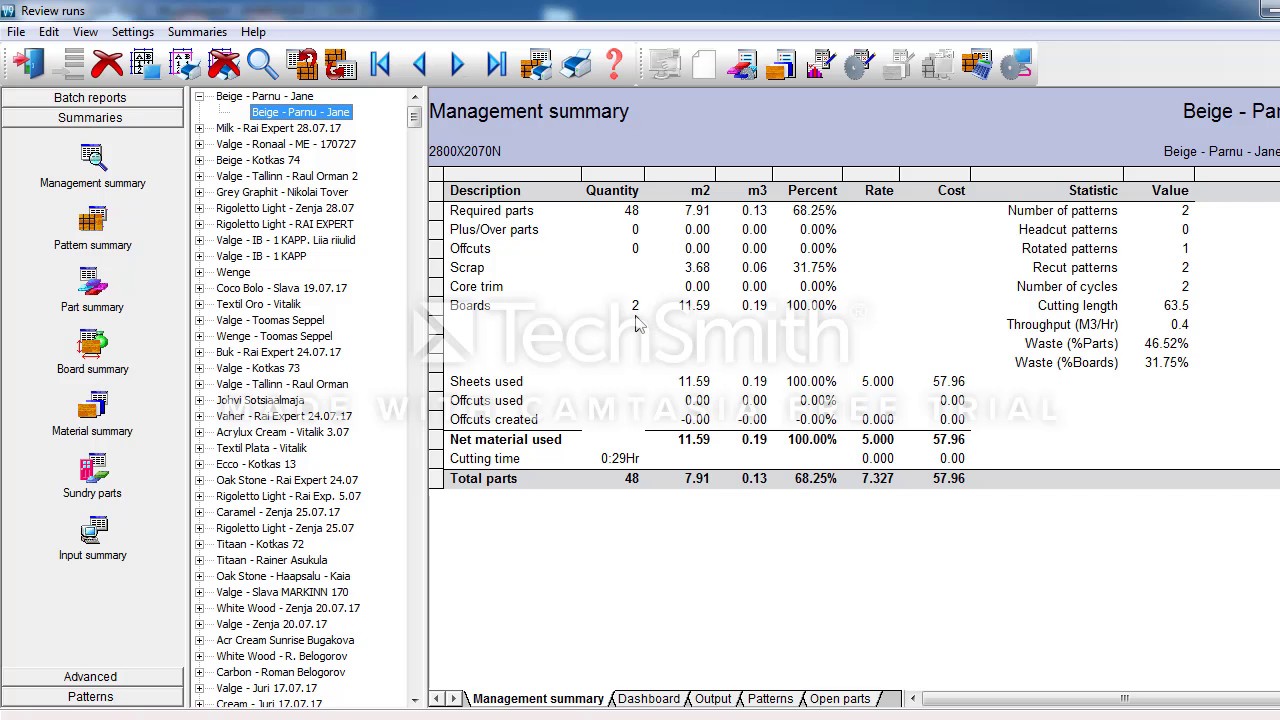Open the Edit menu
Image resolution: width=1280 pixels, height=720 pixels.
pos(49,32)
